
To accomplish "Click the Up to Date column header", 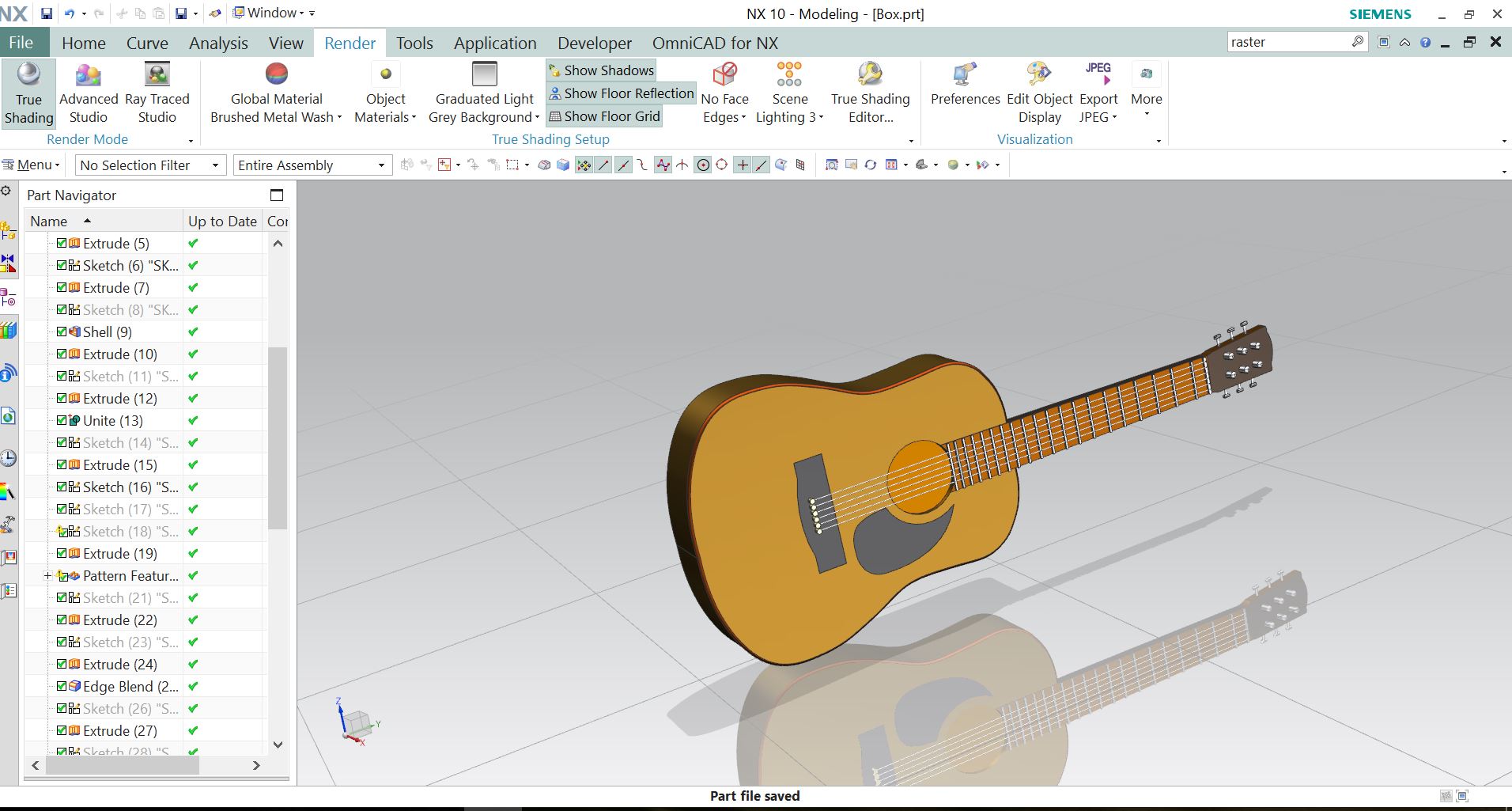I will pos(222,222).
